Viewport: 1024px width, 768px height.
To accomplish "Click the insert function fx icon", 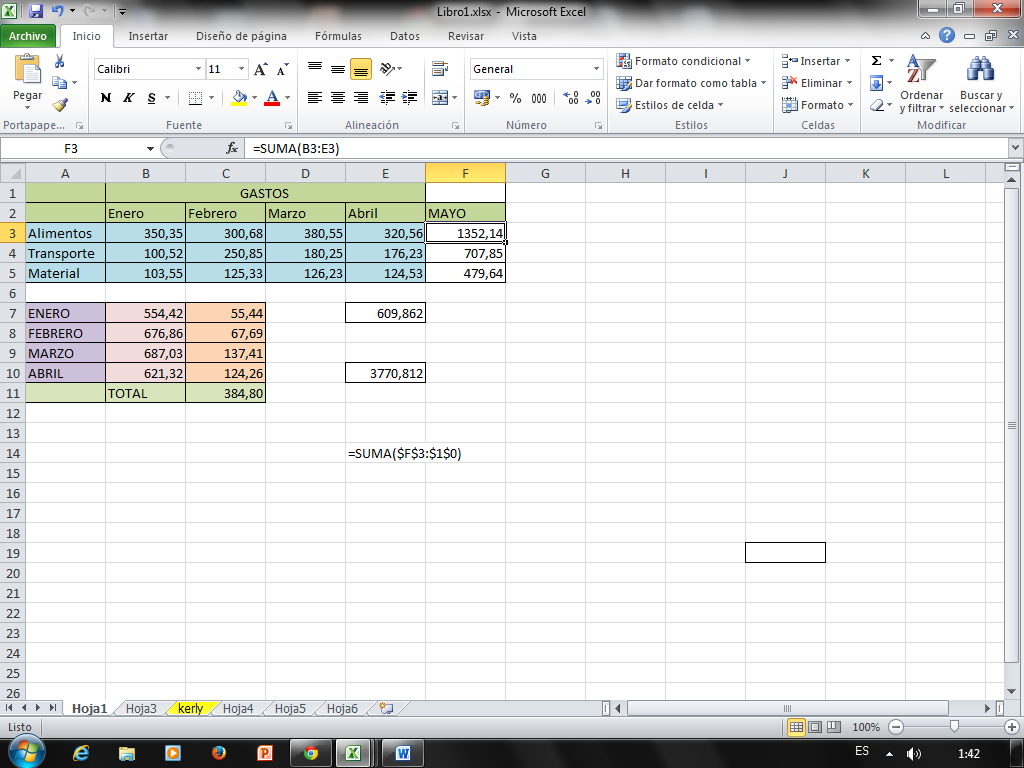I will click(232, 148).
